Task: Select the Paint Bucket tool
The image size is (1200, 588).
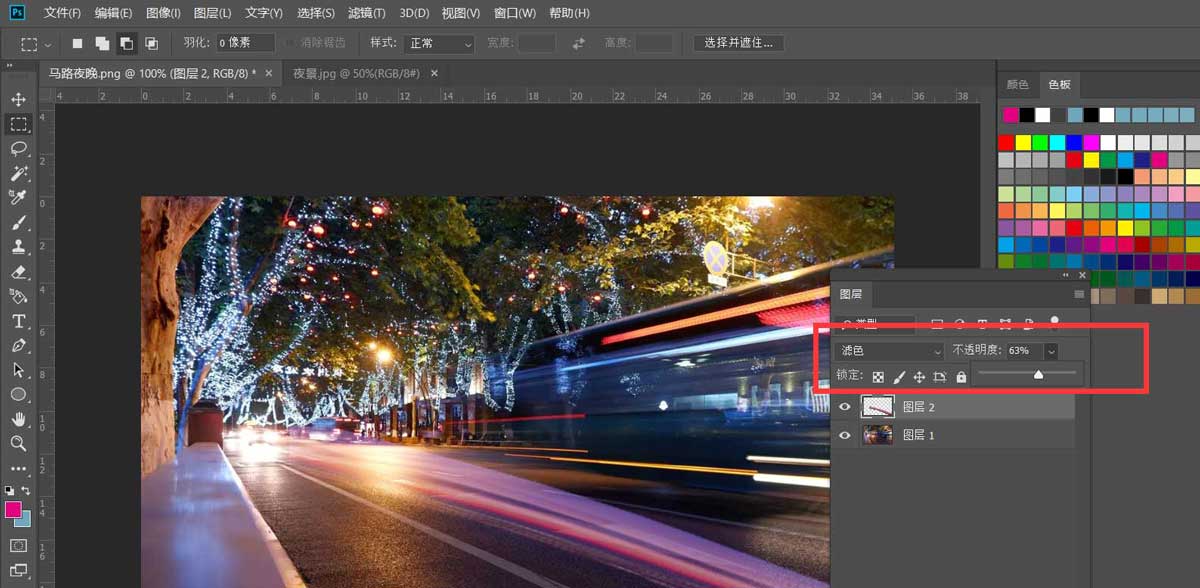Action: click(18, 296)
